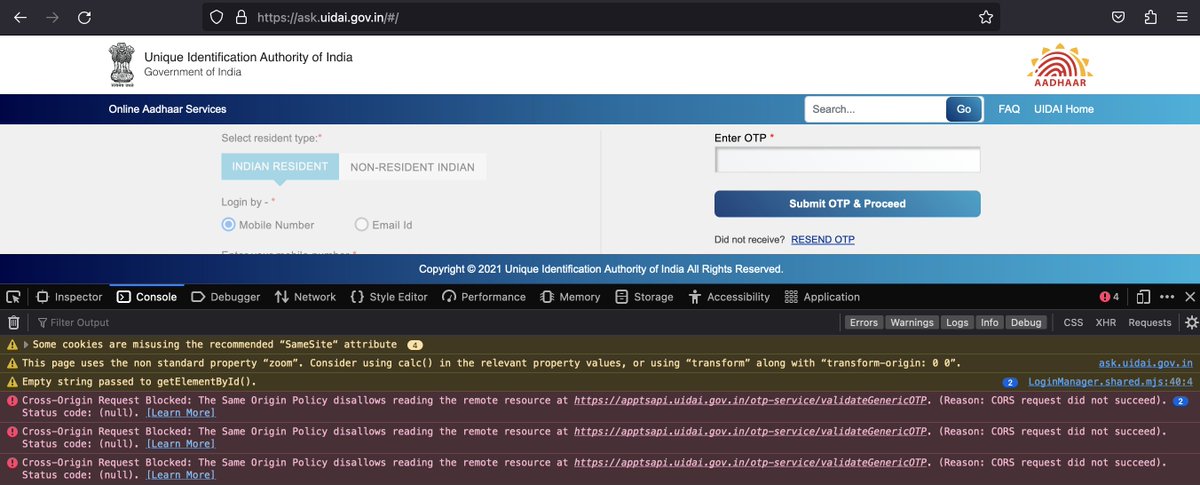Switch to the Style Editor tab

pyautogui.click(x=389, y=297)
